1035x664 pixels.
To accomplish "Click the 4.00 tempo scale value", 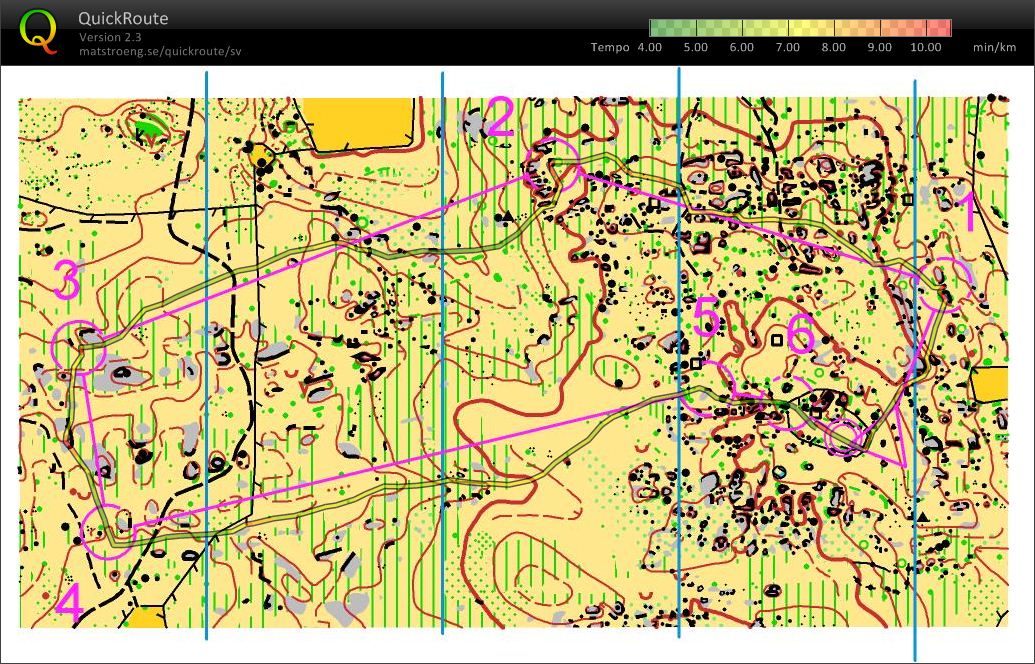I will point(650,47).
